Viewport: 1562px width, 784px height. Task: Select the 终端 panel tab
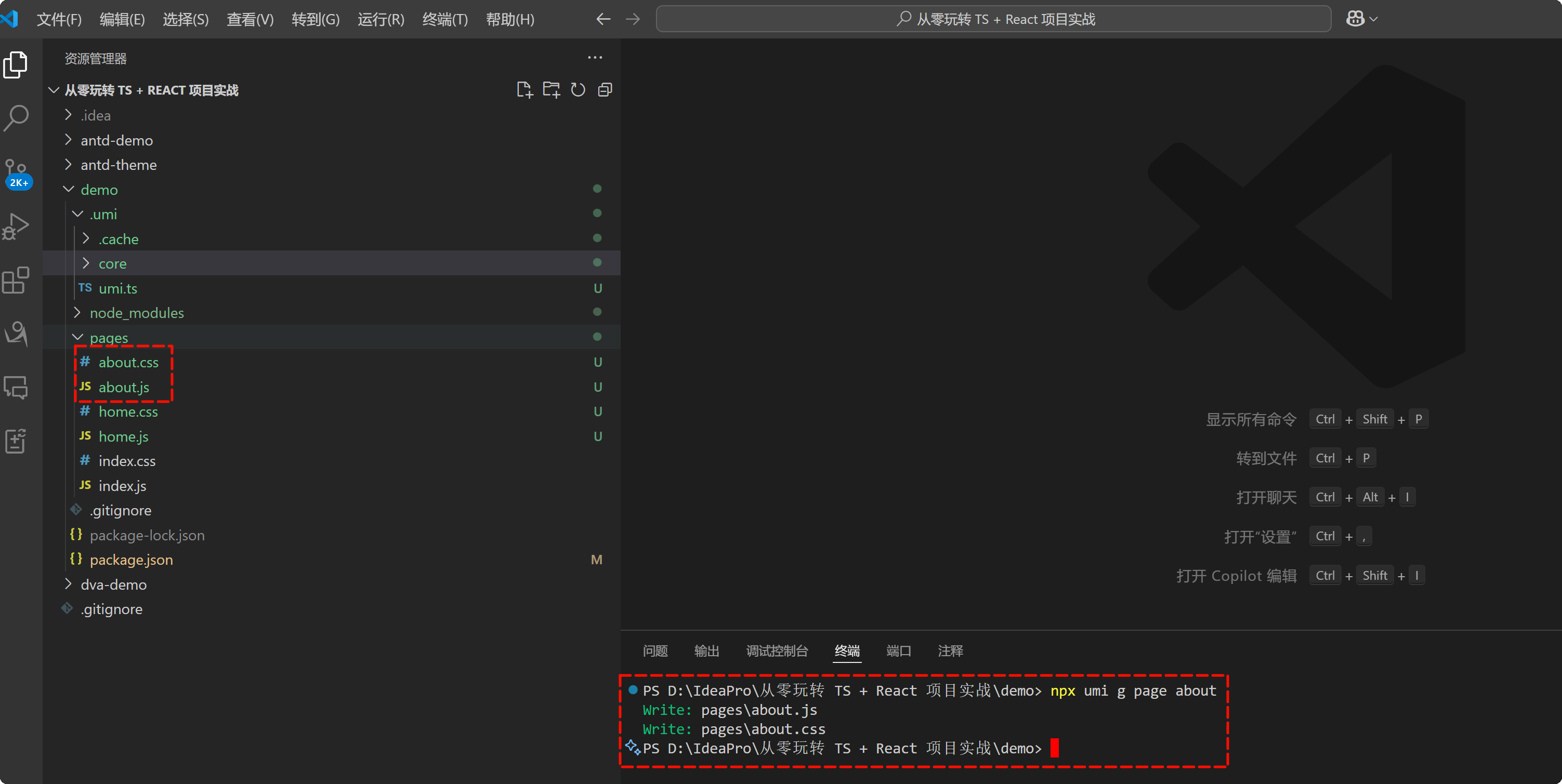tap(847, 650)
